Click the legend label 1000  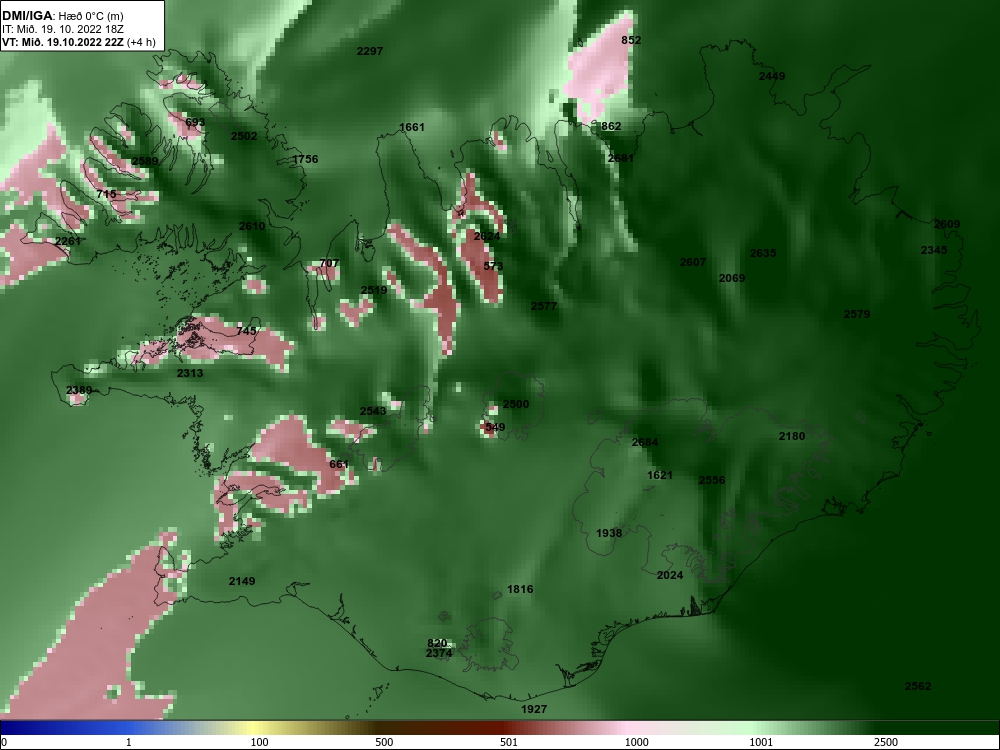637,742
